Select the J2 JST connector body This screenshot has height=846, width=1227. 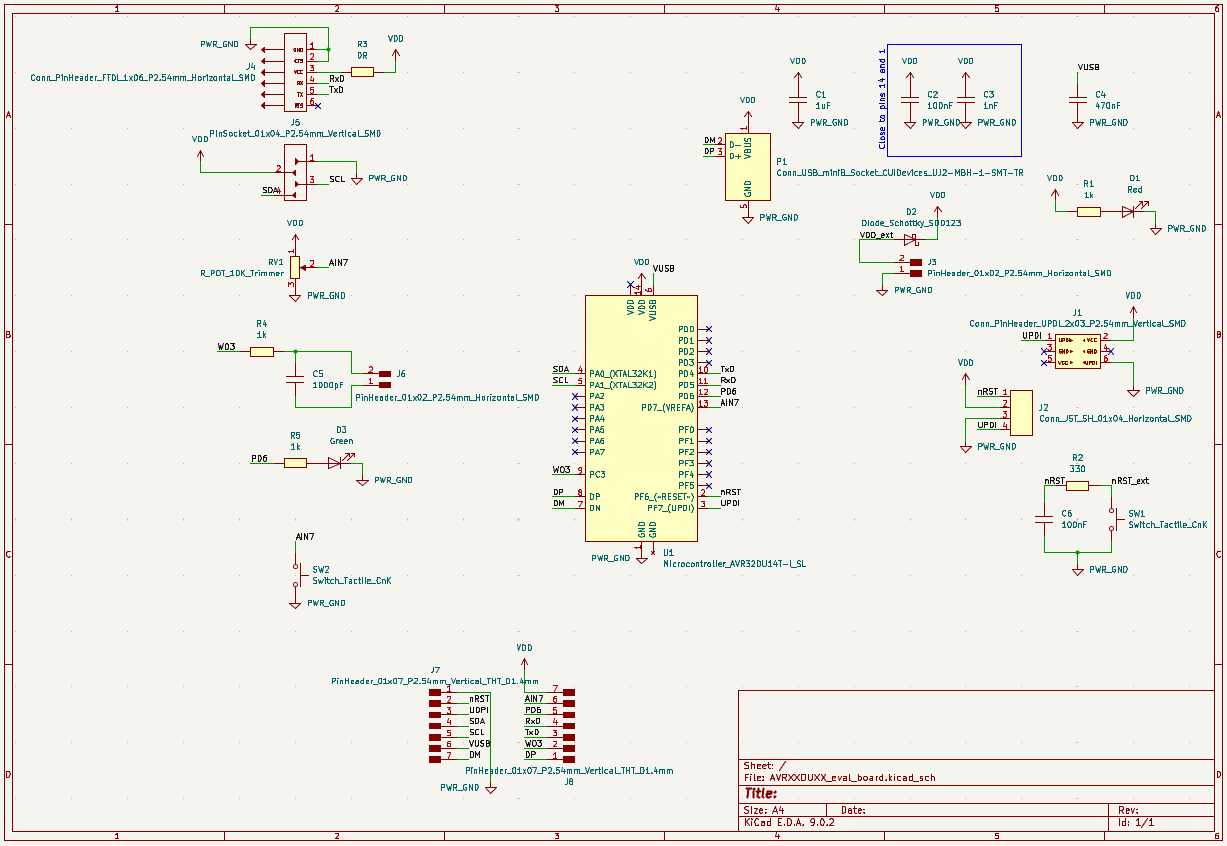(x=1022, y=411)
